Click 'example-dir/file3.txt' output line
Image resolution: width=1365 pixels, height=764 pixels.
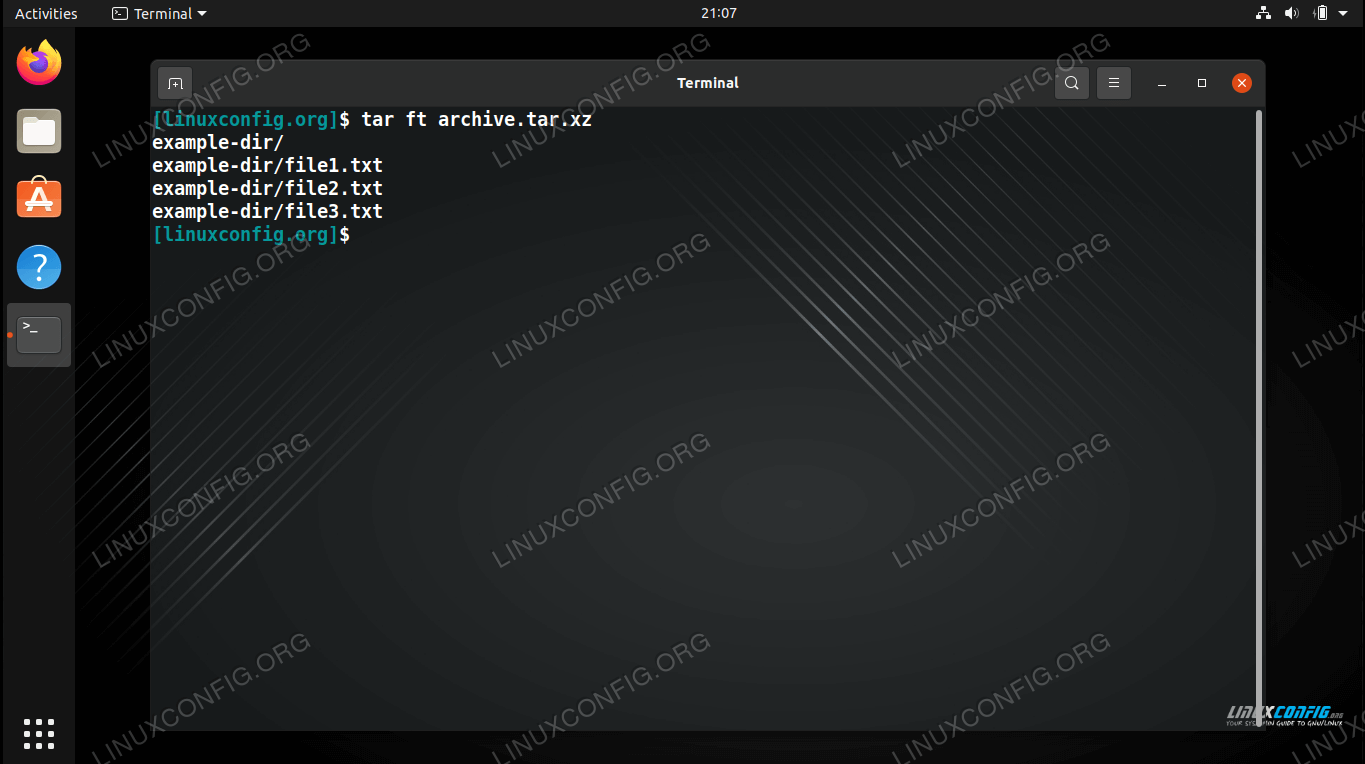click(267, 212)
